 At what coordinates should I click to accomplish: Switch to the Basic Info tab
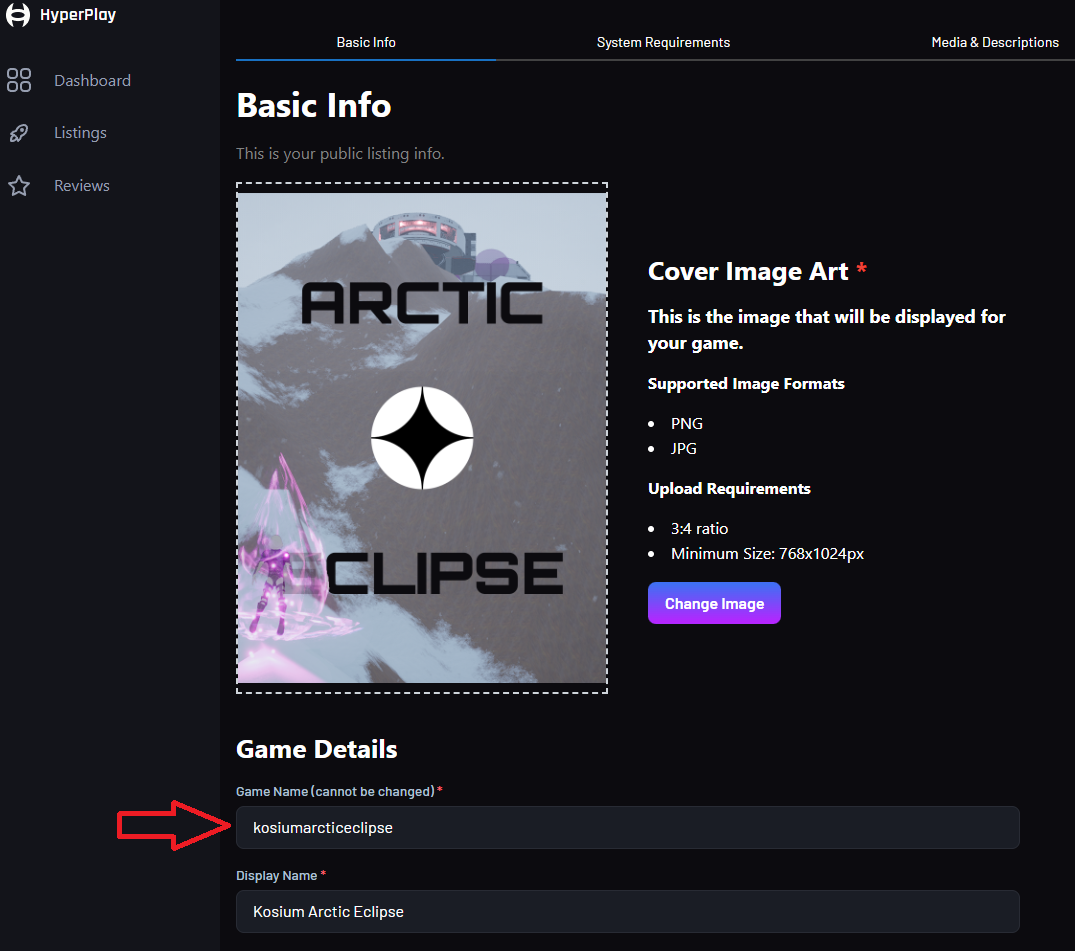click(x=366, y=43)
